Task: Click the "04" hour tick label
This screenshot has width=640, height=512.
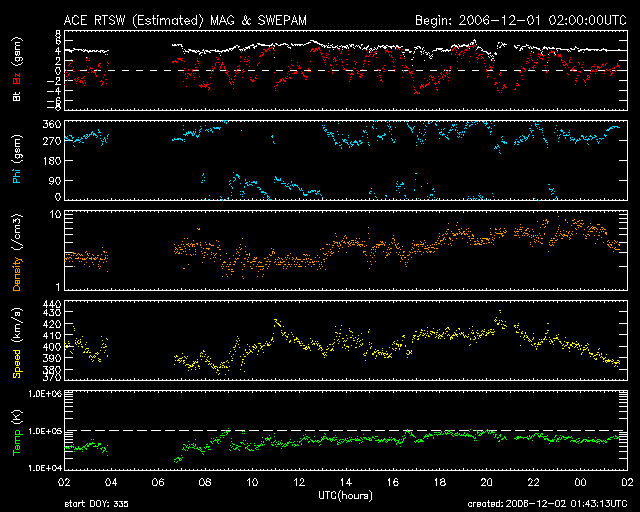Action: tap(111, 482)
